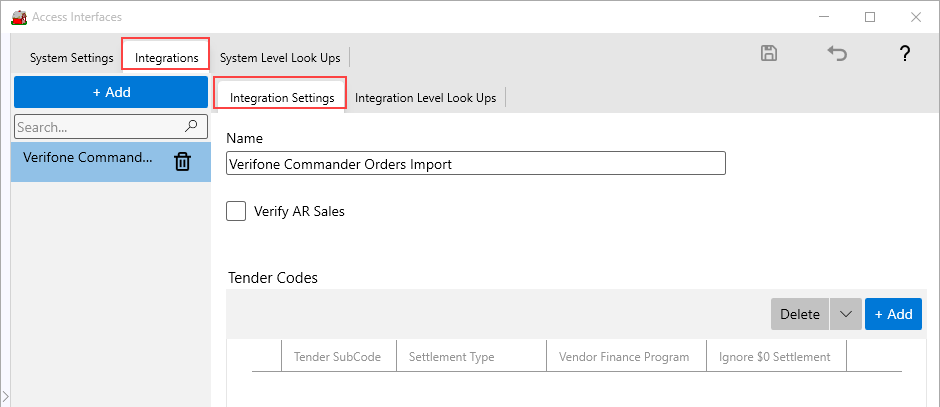The width and height of the screenshot is (940, 407).
Task: Open help with question mark icon
Action: [x=904, y=54]
